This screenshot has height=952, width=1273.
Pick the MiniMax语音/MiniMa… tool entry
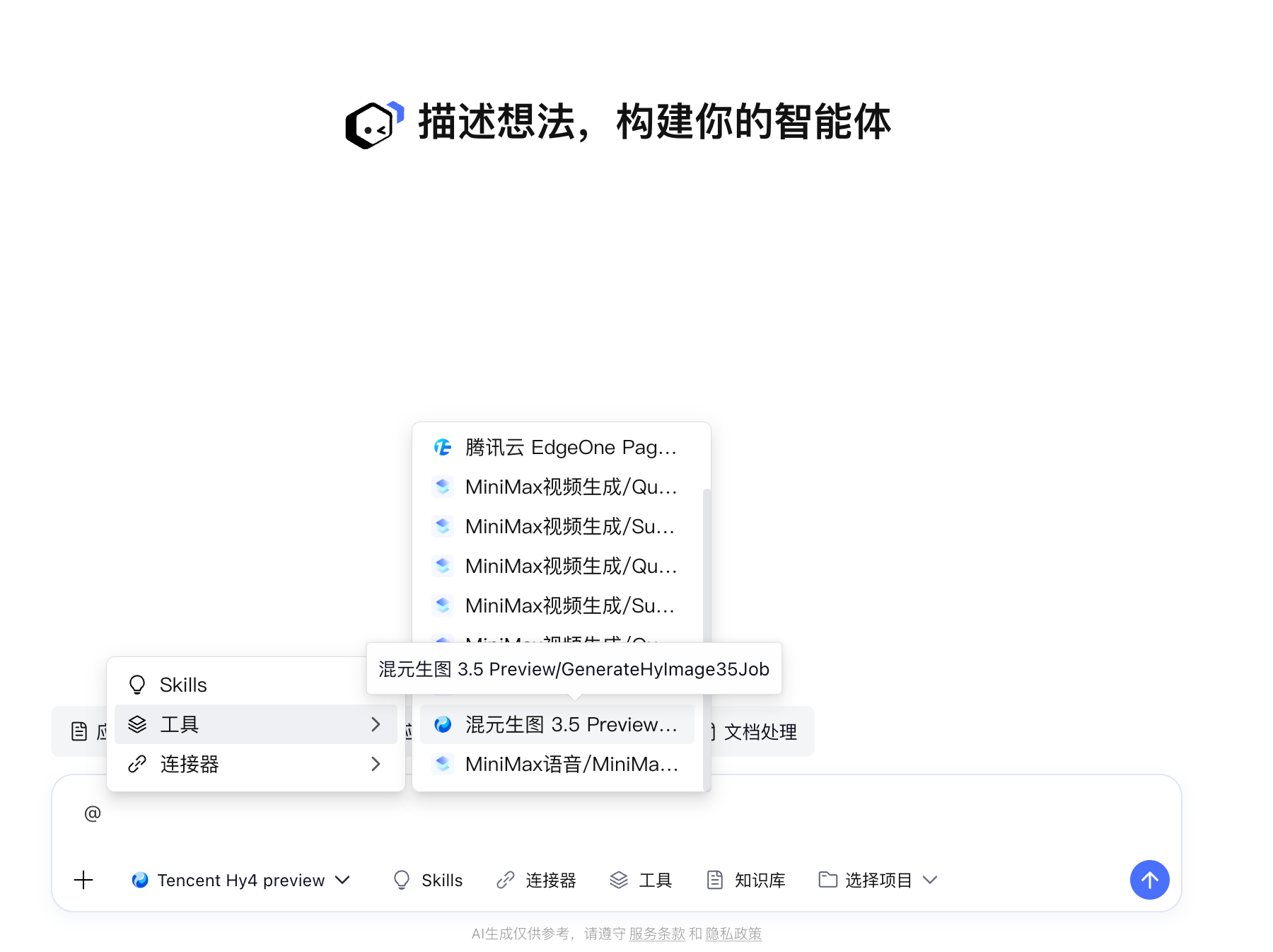coord(557,764)
